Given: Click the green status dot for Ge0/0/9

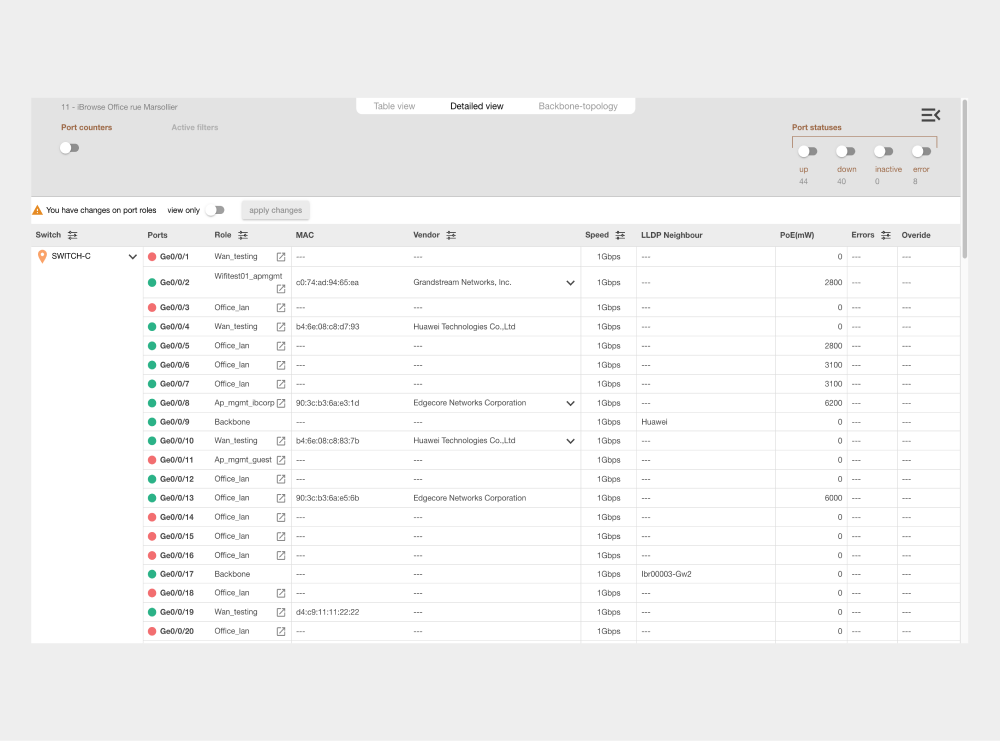Looking at the screenshot, I should tap(152, 422).
